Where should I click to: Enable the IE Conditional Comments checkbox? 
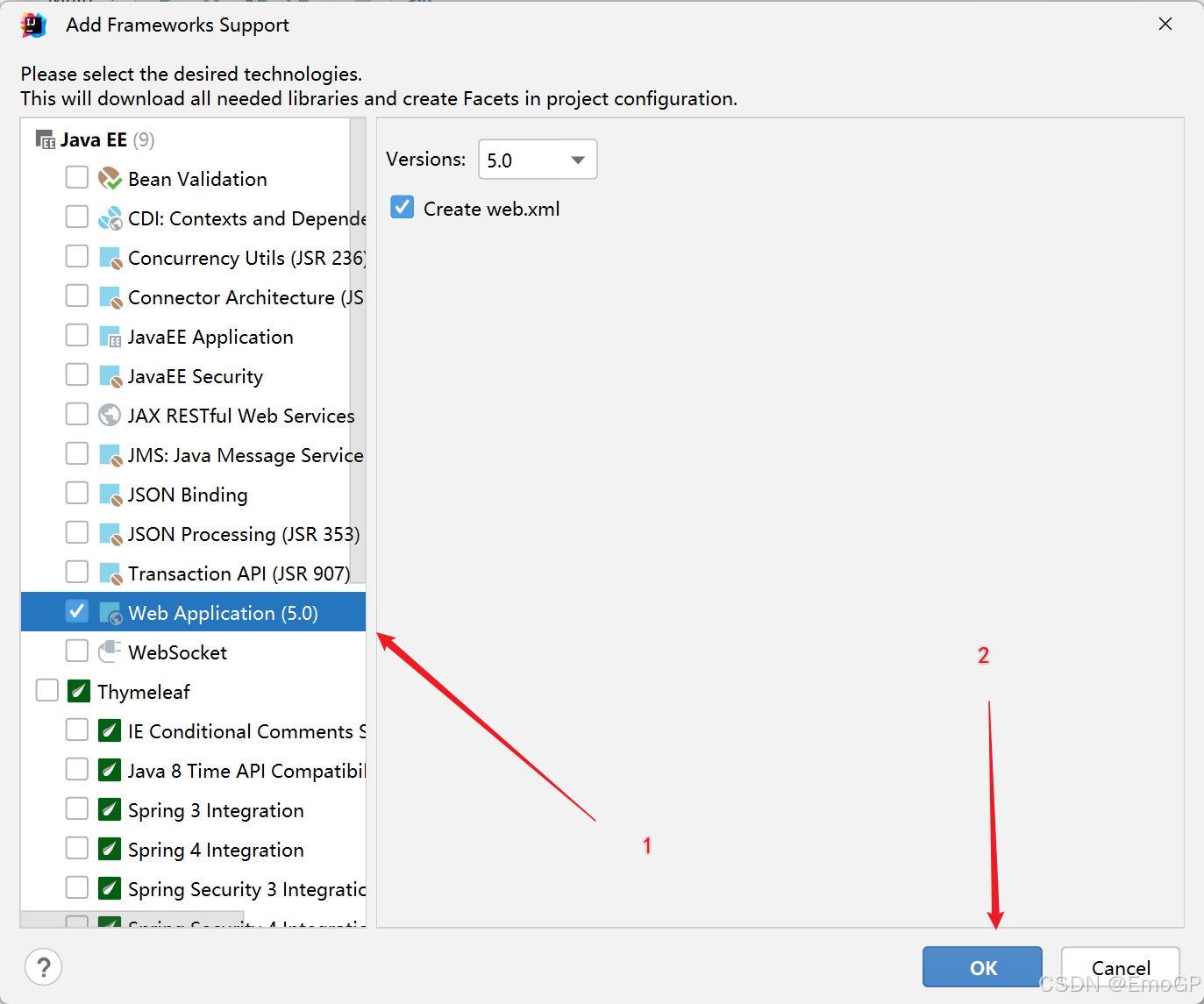click(77, 730)
